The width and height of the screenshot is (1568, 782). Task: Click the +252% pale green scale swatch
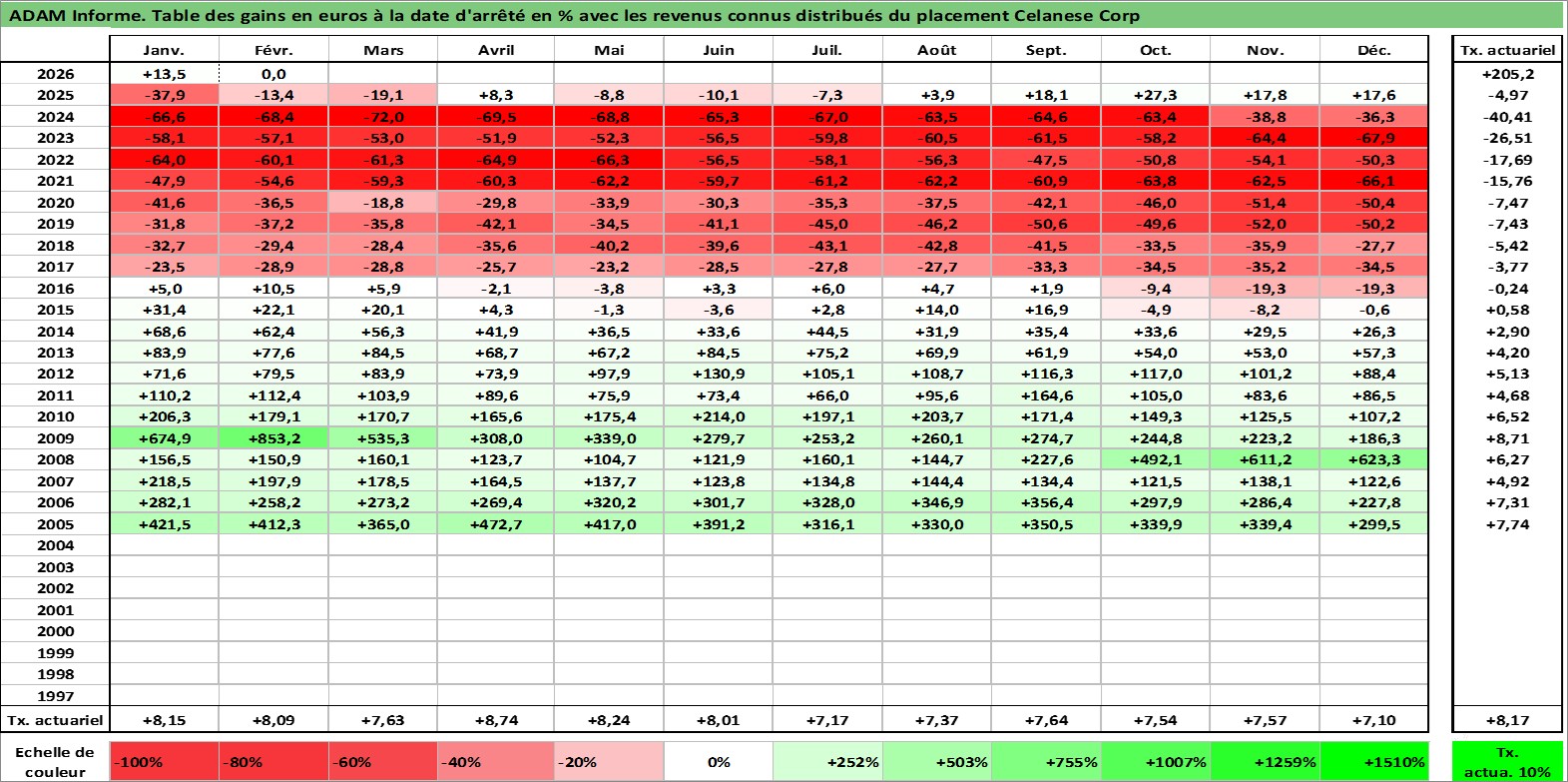(827, 762)
